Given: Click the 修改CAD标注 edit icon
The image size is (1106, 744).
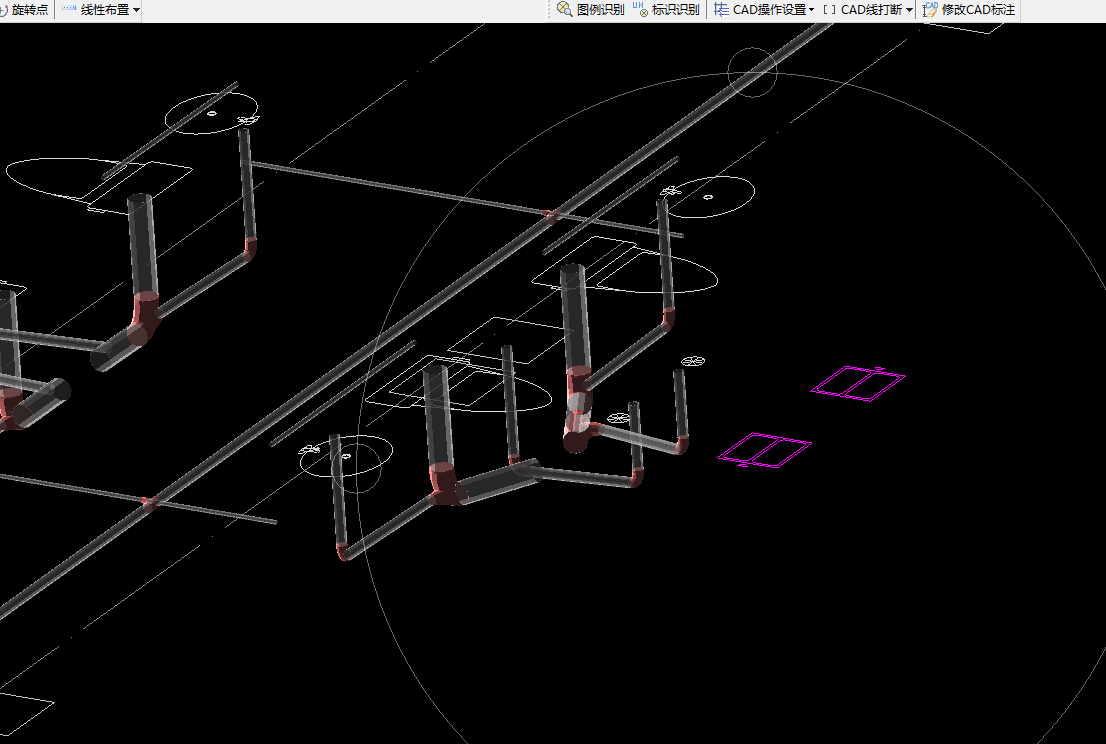Looking at the screenshot, I should 930,9.
